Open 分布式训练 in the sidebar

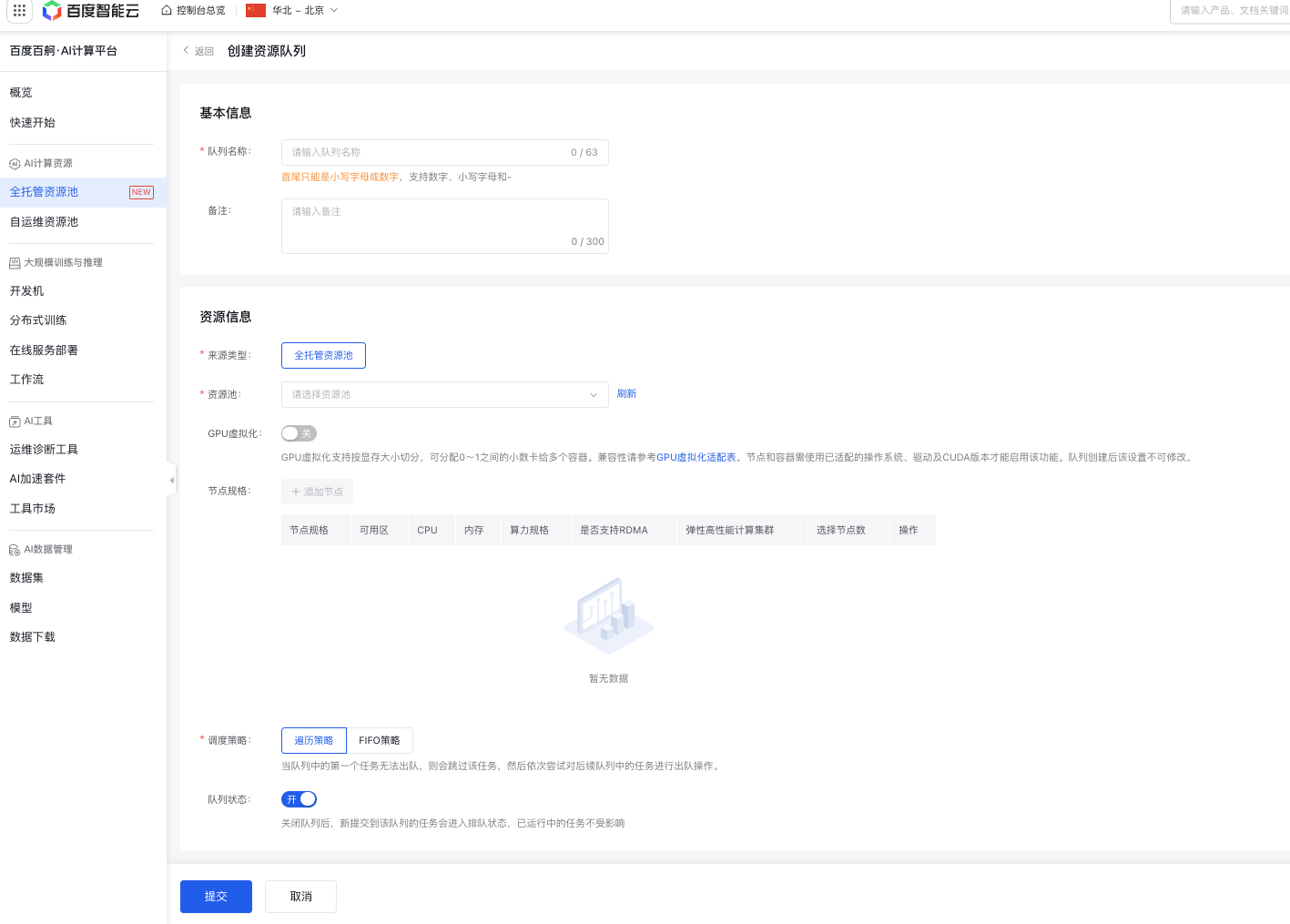point(38,320)
